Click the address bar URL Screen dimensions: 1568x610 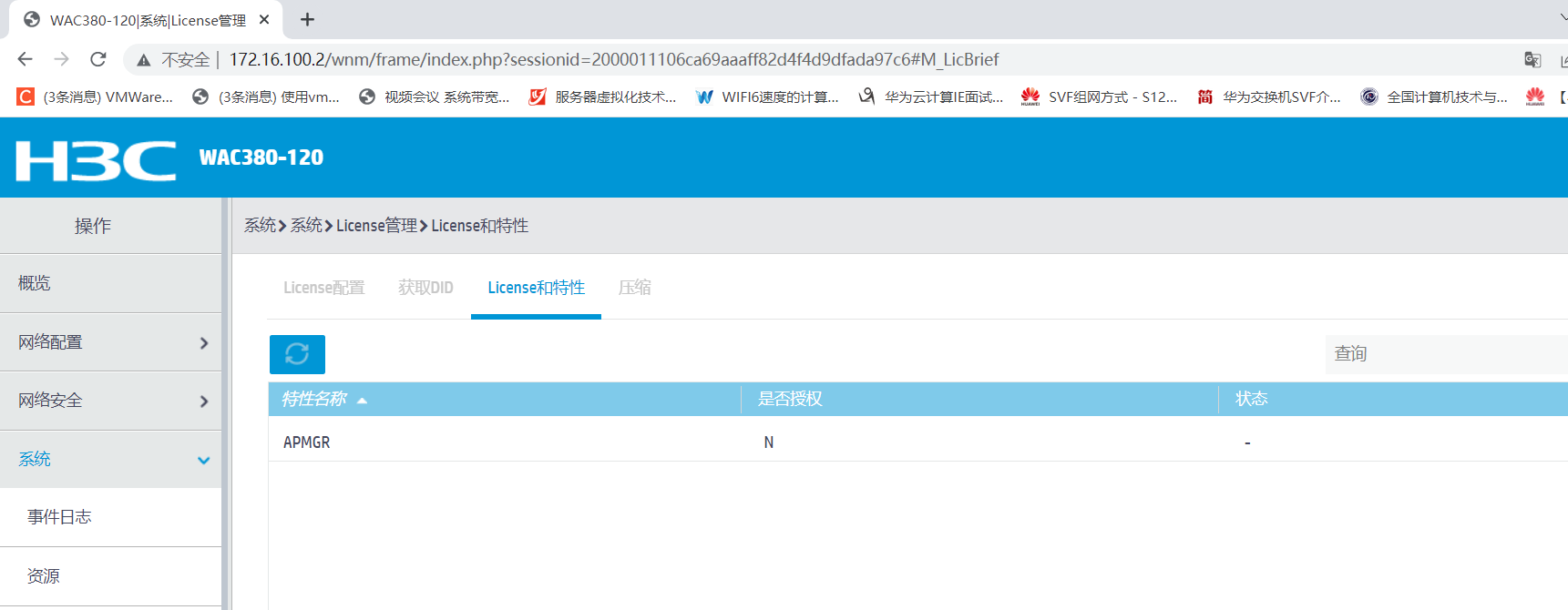click(x=613, y=60)
